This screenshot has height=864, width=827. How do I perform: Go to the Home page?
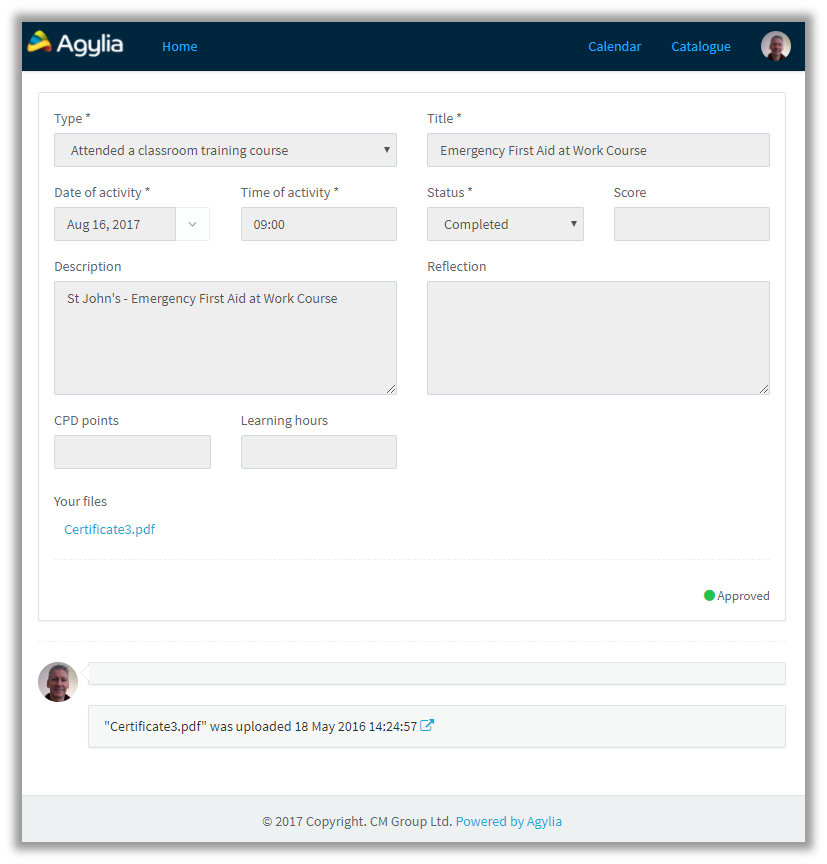pyautogui.click(x=180, y=46)
